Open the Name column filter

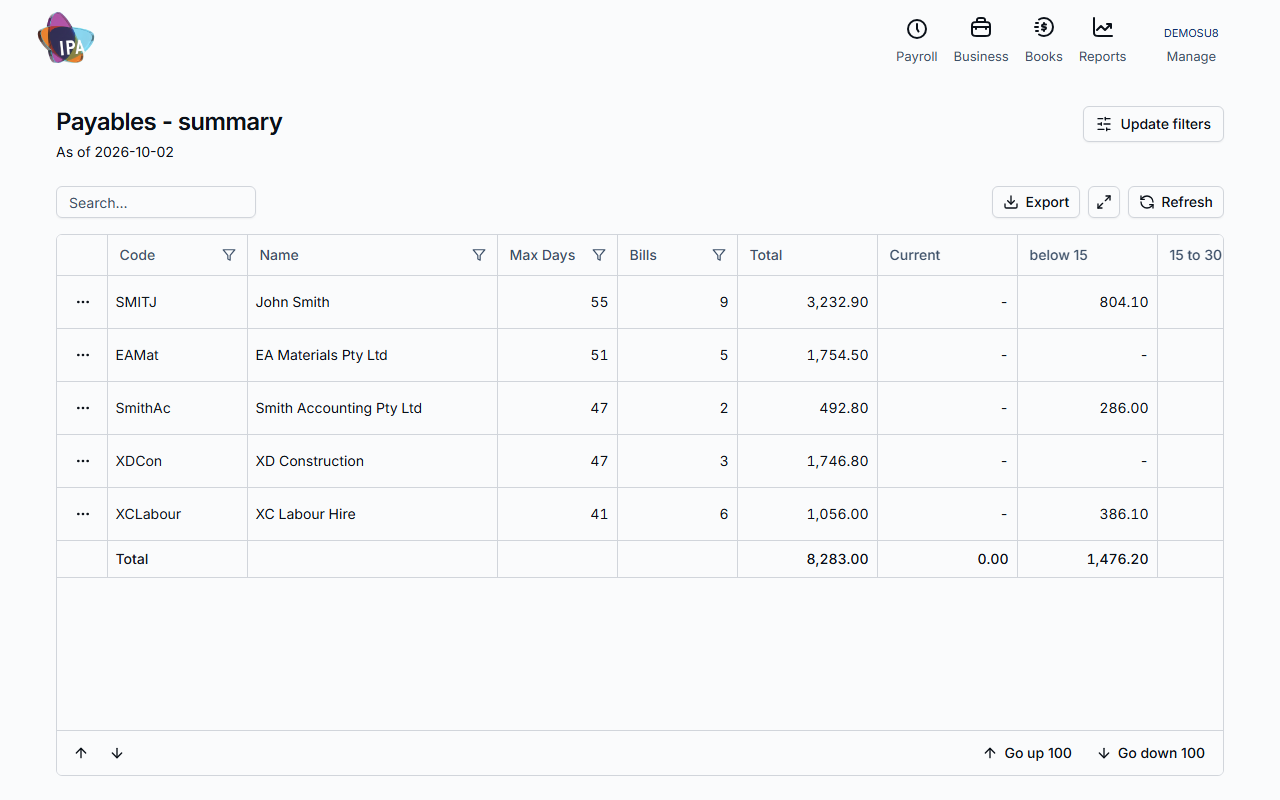point(479,255)
